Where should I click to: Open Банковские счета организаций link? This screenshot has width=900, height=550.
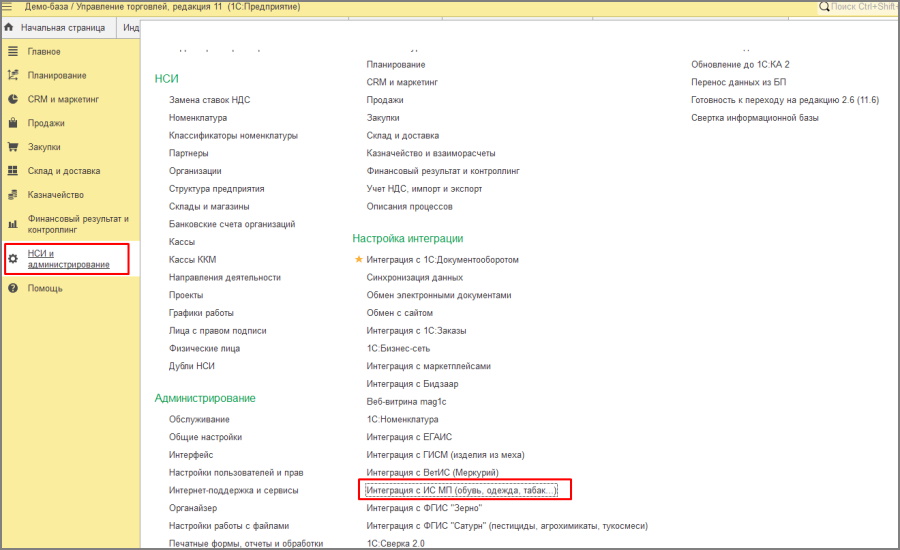point(232,224)
